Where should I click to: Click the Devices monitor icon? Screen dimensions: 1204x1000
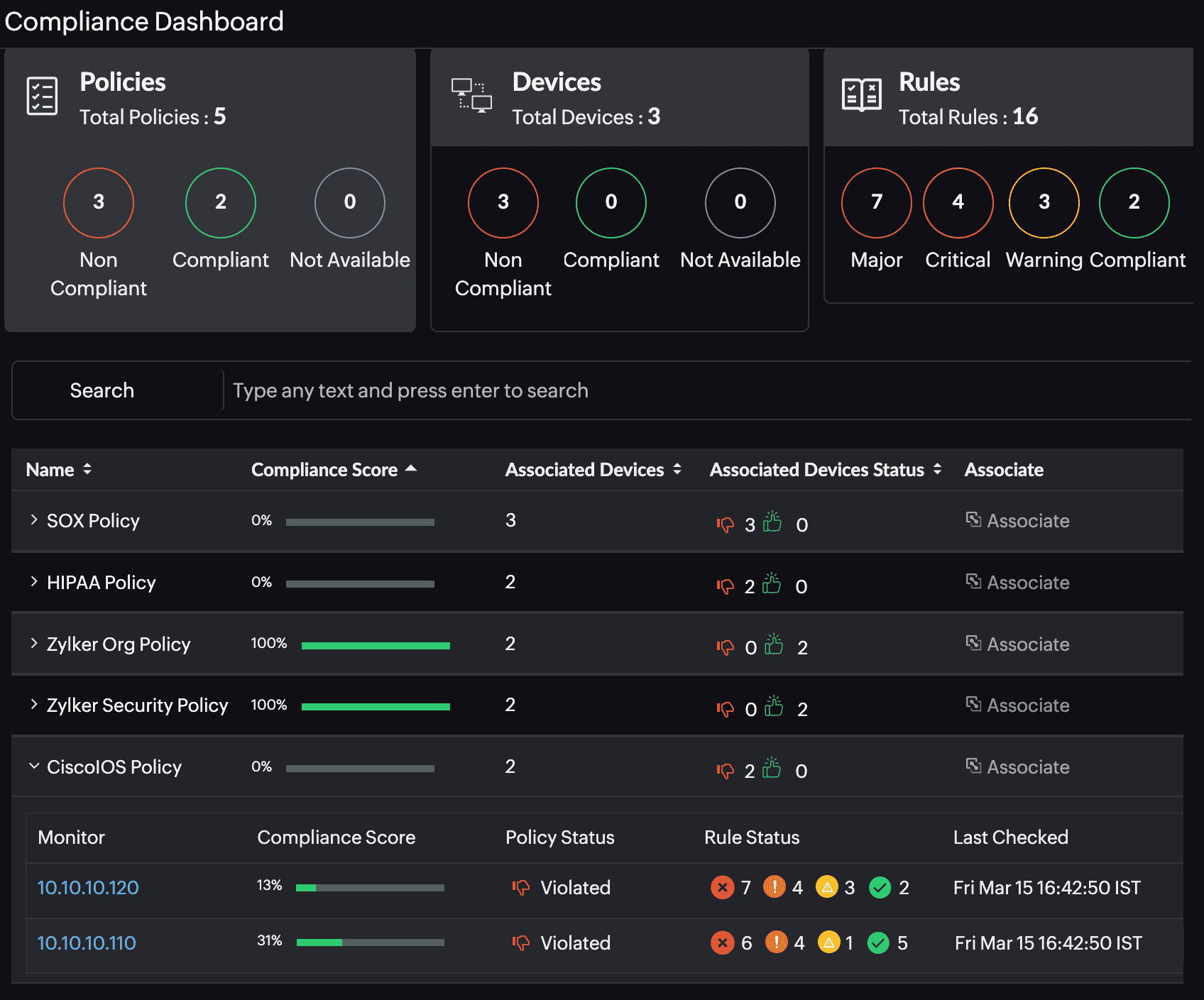[471, 94]
